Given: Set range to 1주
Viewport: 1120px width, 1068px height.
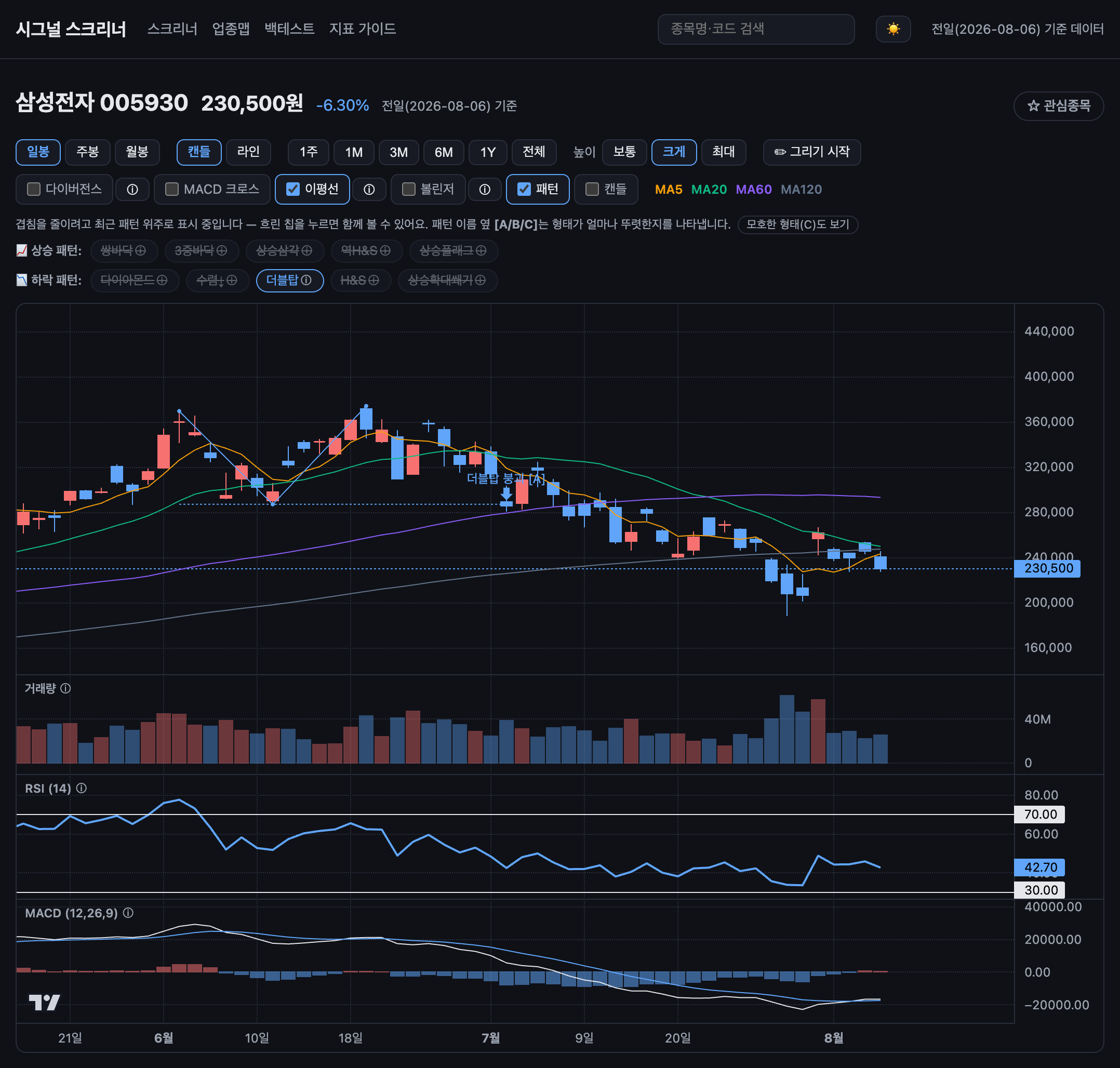Looking at the screenshot, I should (309, 152).
